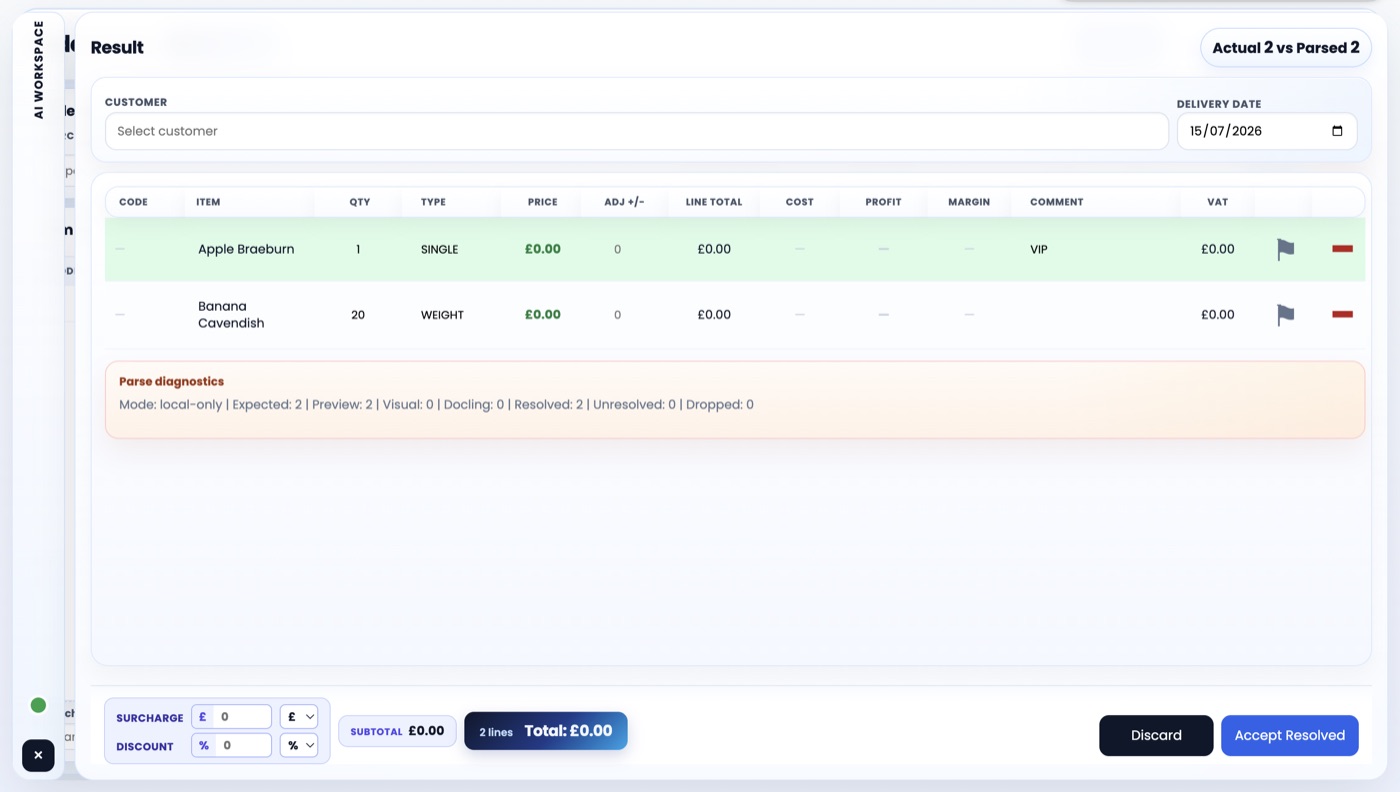Screen dimensions: 1400x792
Task: Remove the Apple Braeburn line
Action: click(1342, 248)
